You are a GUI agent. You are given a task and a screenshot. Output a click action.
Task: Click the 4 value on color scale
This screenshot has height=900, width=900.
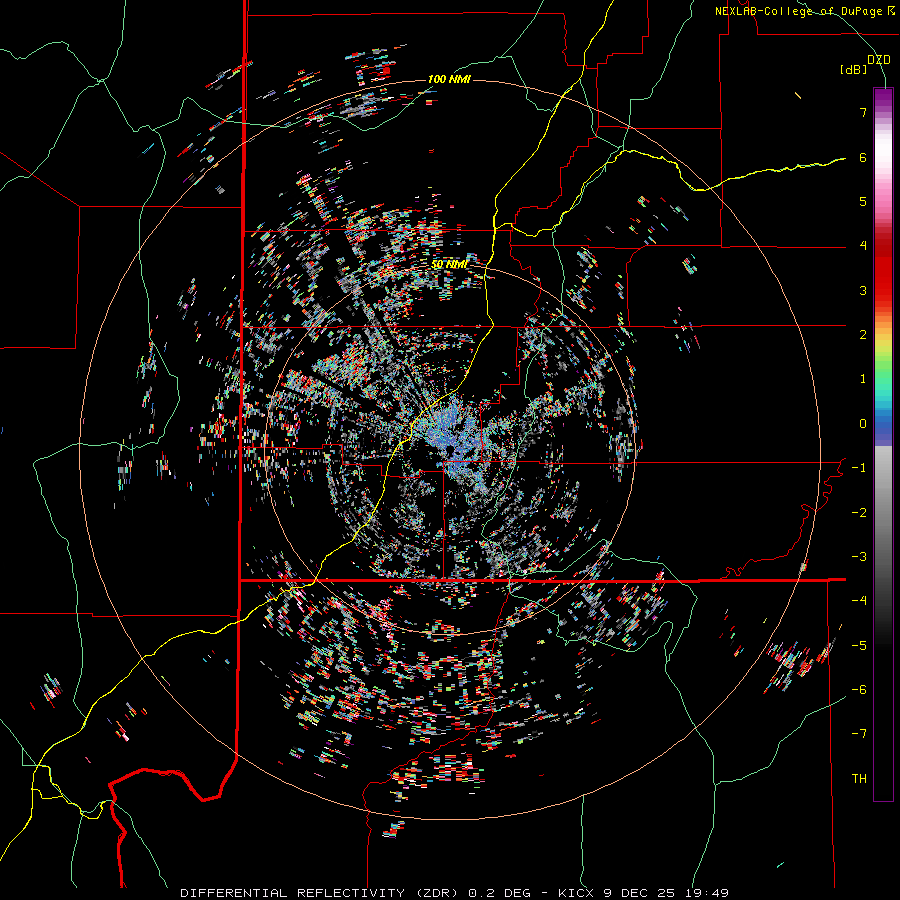(863, 246)
